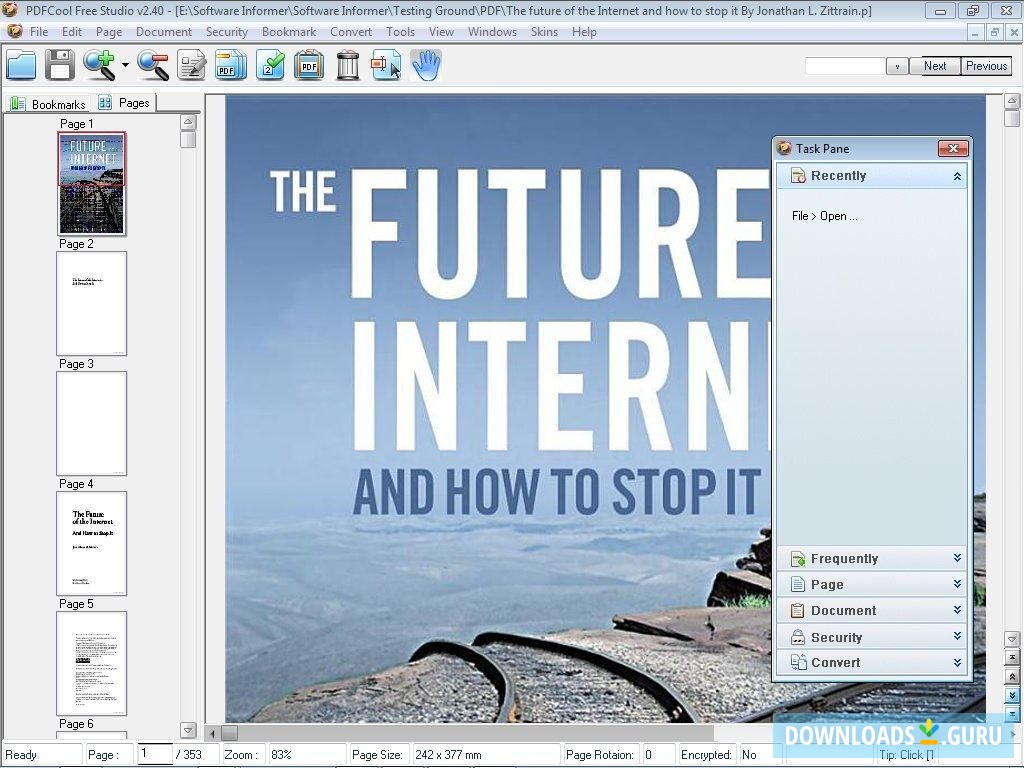The height and width of the screenshot is (768, 1024).
Task: Switch to the Bookmarks tab
Action: pyautogui.click(x=48, y=104)
